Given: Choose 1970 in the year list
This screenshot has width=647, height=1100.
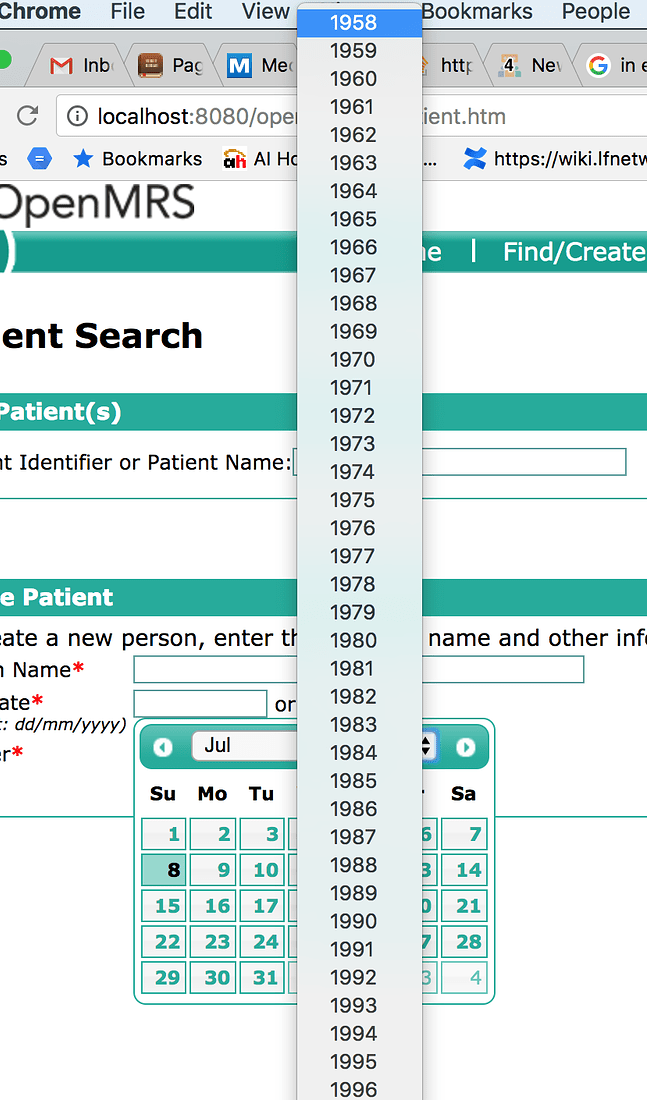Looking at the screenshot, I should click(x=354, y=360).
